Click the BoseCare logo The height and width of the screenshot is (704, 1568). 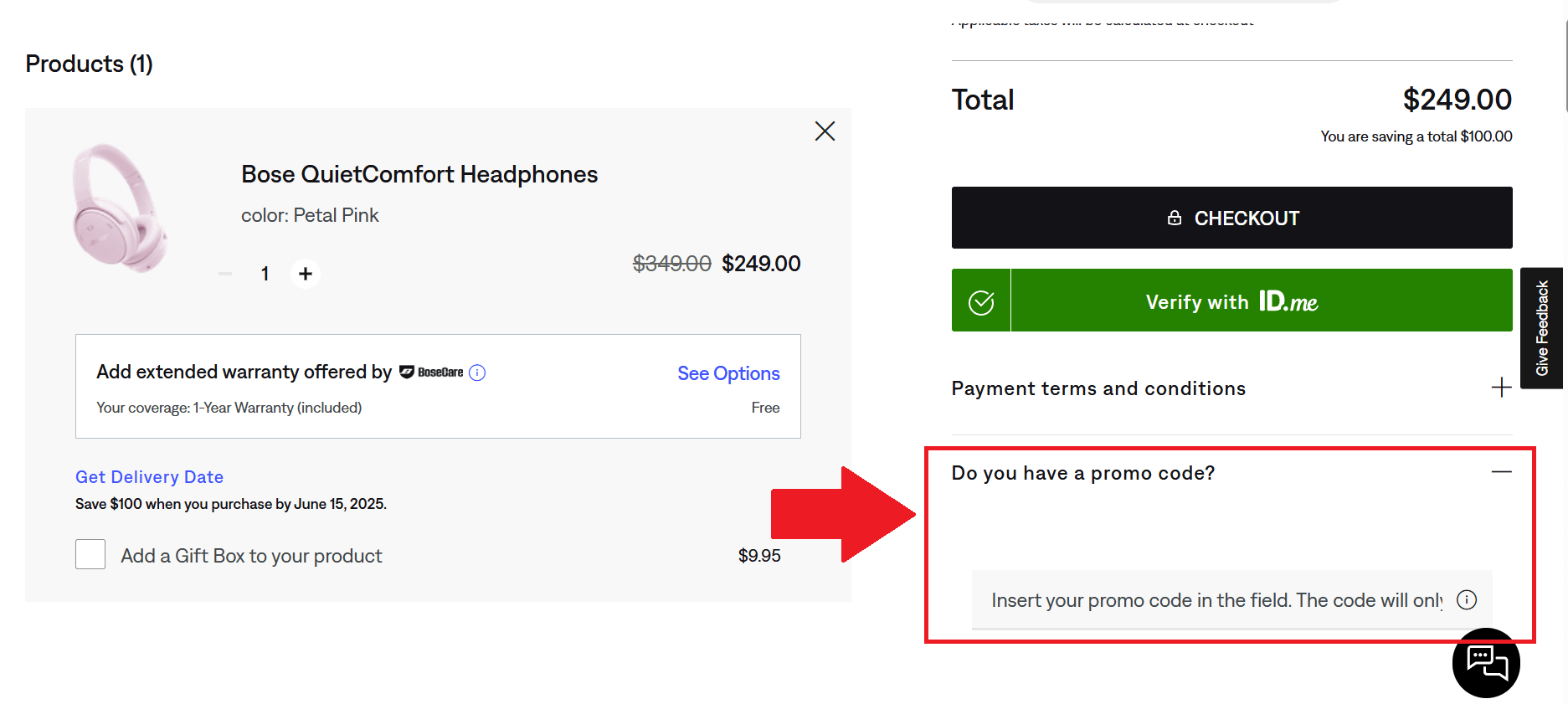pos(431,373)
